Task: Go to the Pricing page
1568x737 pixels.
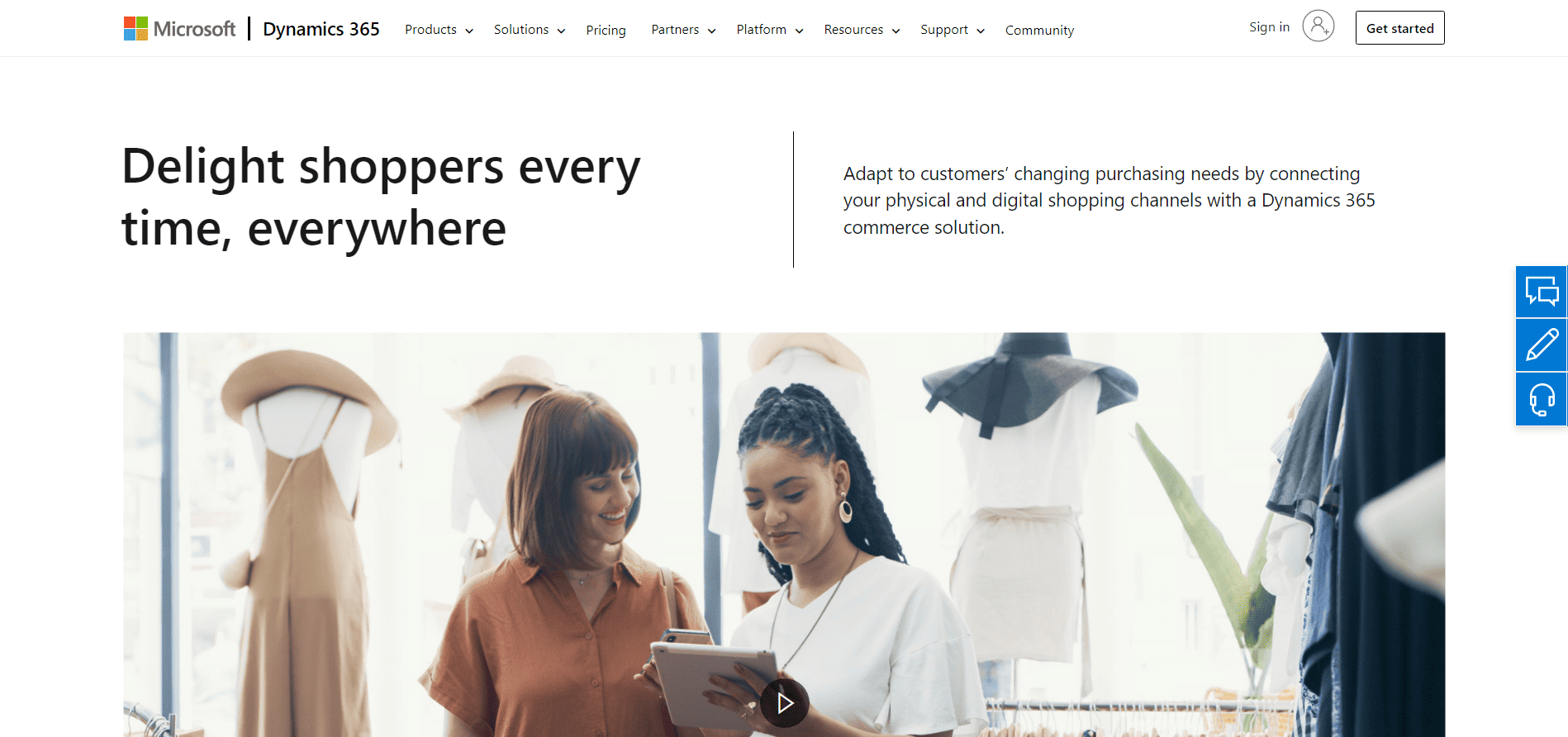Action: coord(606,31)
